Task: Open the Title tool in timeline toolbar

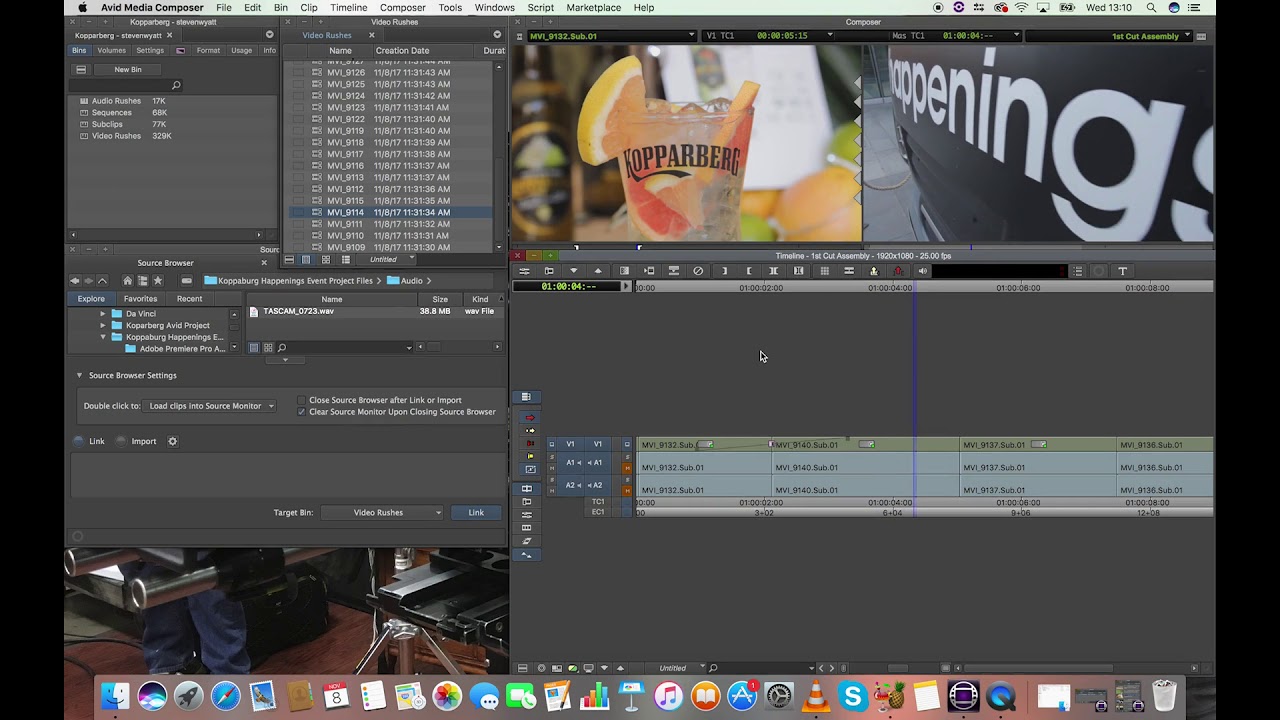Action: click(1122, 271)
